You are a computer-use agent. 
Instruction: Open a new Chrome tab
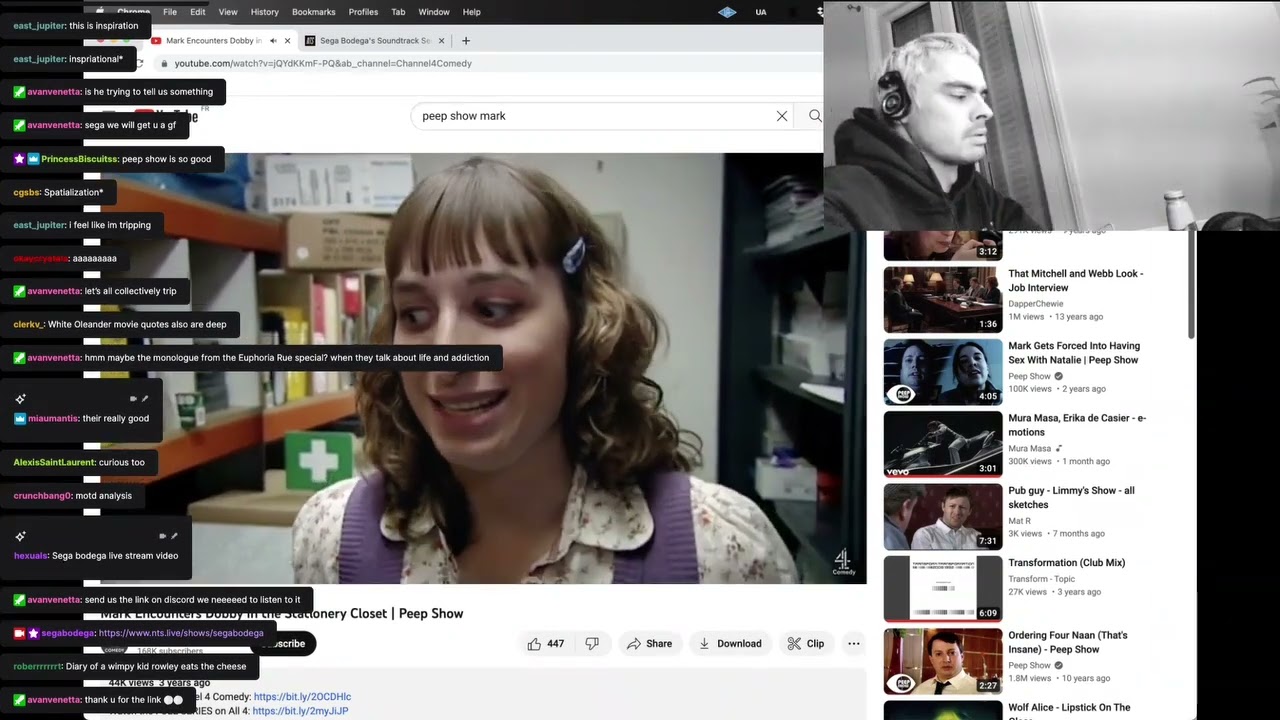coord(466,41)
